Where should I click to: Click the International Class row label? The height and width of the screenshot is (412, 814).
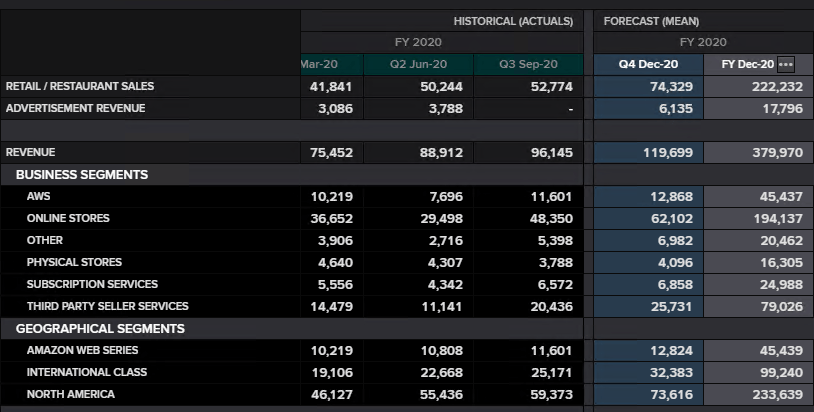[x=87, y=372]
